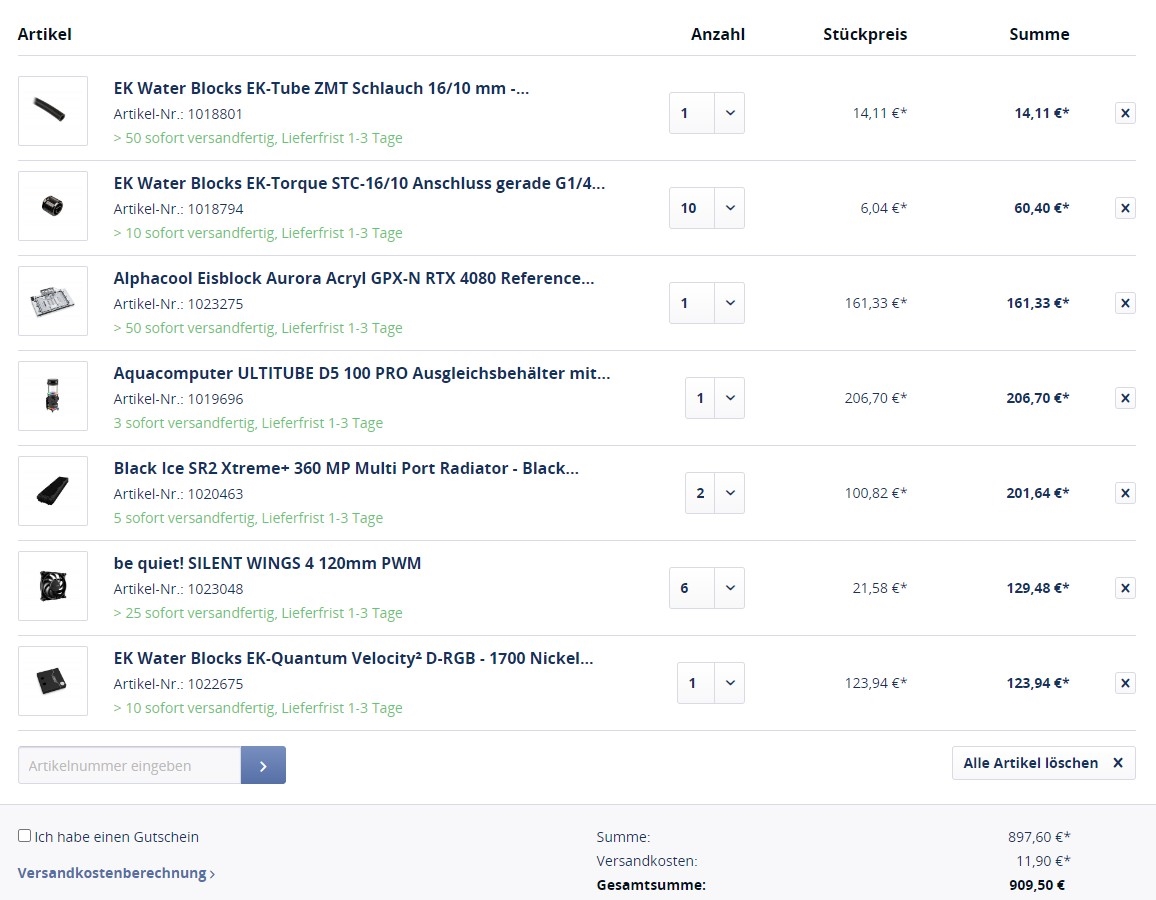Click row total 201,64 € for Black Ice radiator
This screenshot has width=1156, height=900.
[x=1038, y=493]
